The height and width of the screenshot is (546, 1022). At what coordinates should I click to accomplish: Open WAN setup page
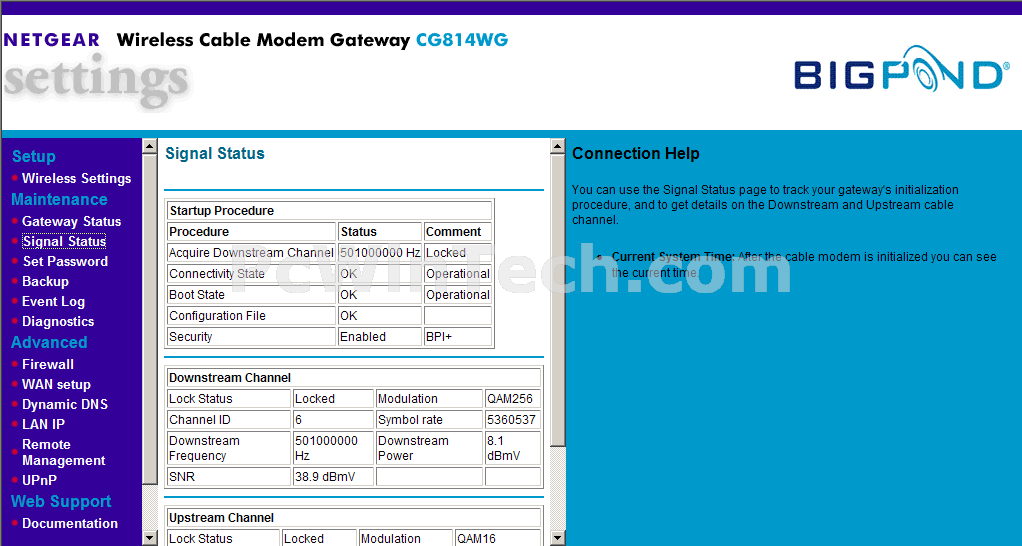[56, 384]
